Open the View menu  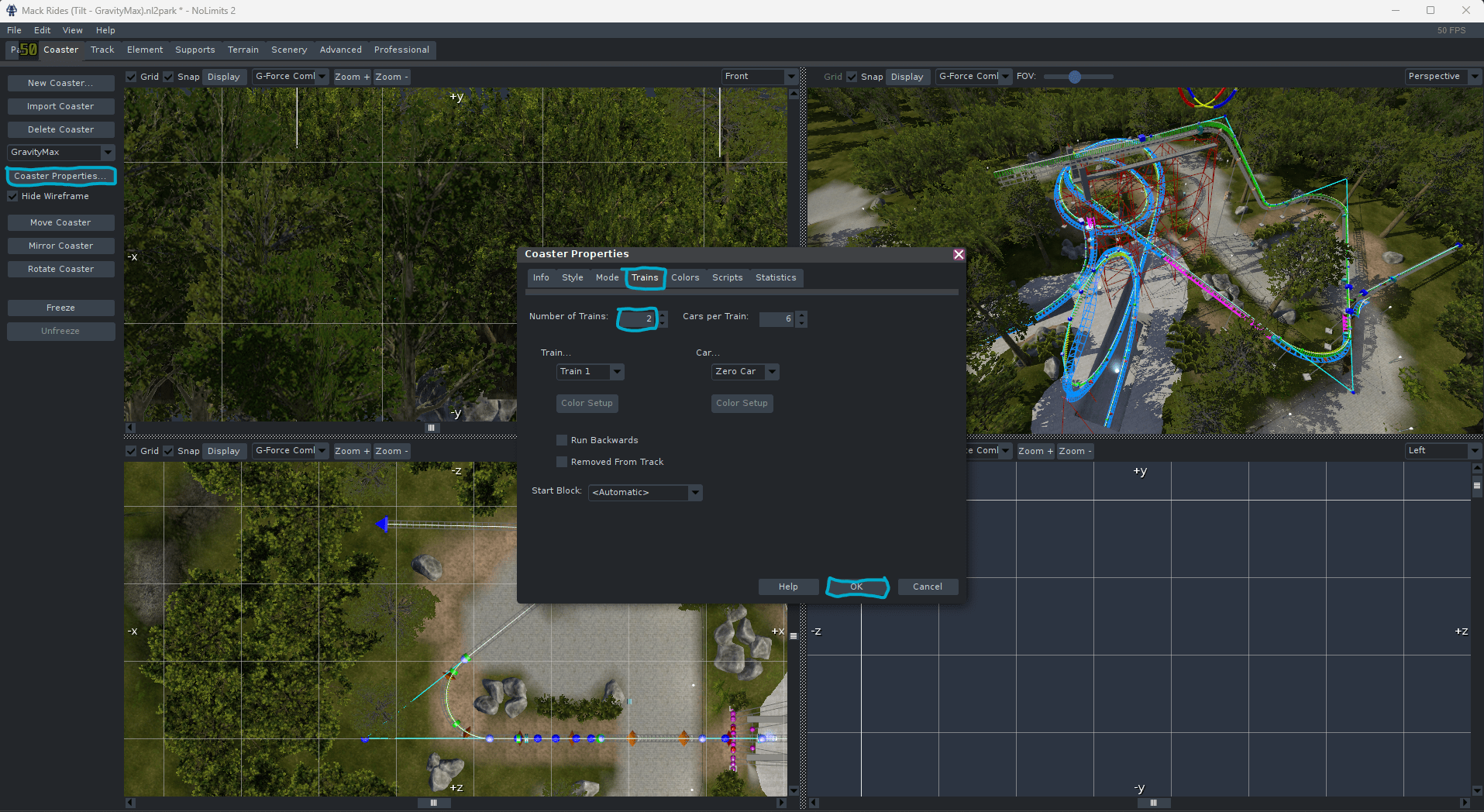pyautogui.click(x=73, y=30)
